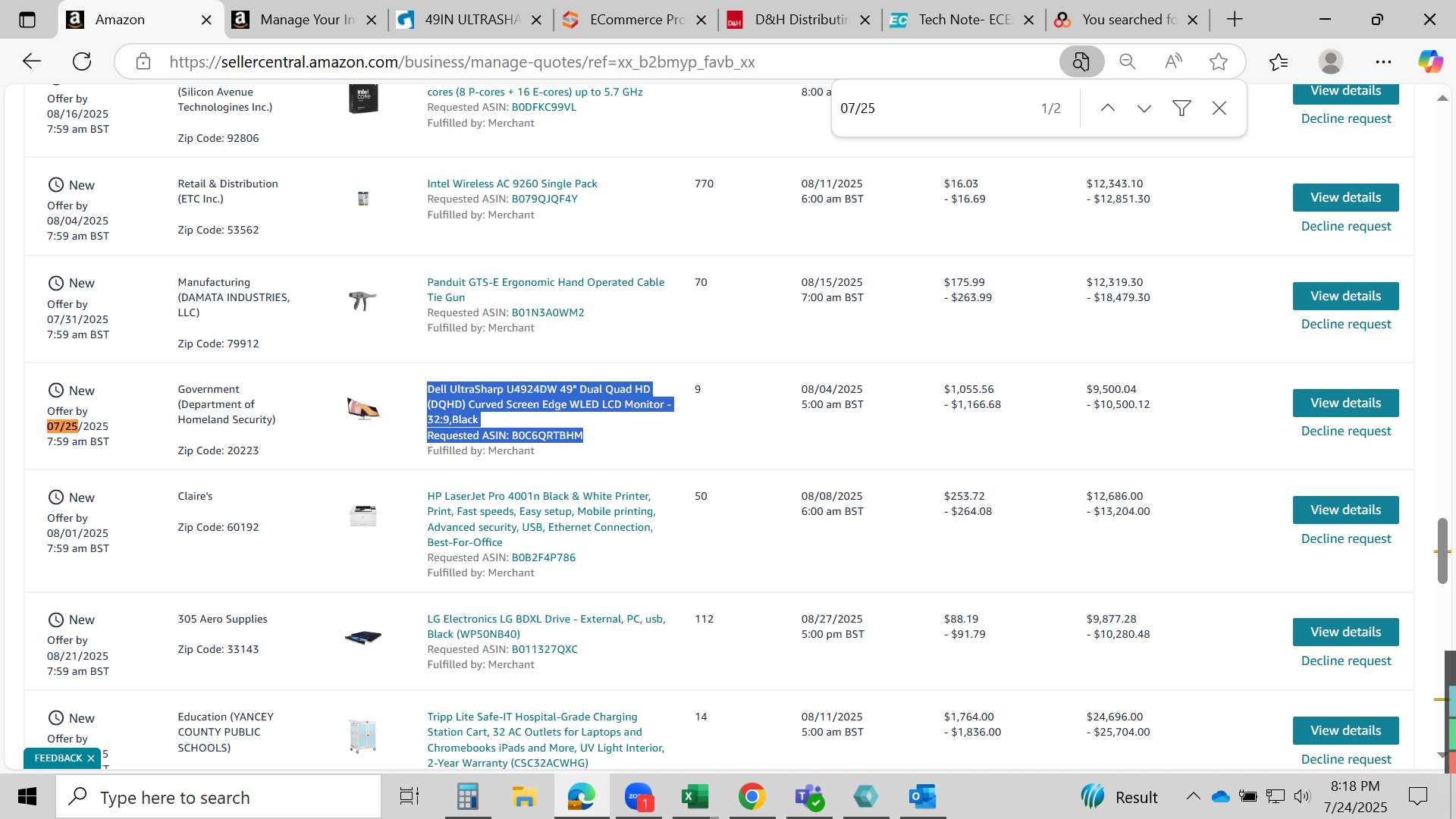
Task: Switch to 49IN ULTRASHARP tab
Action: click(x=471, y=20)
